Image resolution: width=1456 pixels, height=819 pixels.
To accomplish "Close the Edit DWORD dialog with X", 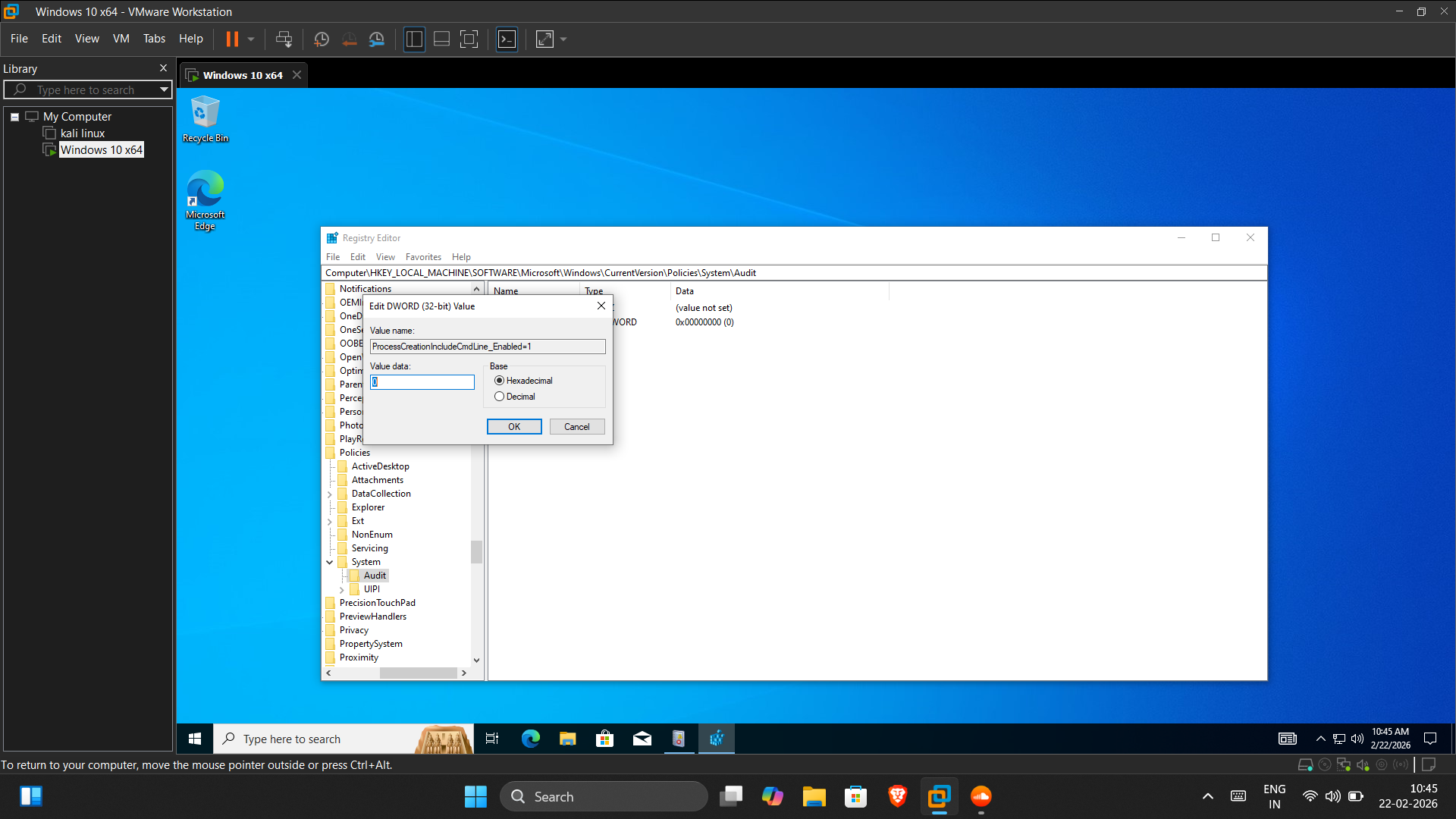I will 601,306.
